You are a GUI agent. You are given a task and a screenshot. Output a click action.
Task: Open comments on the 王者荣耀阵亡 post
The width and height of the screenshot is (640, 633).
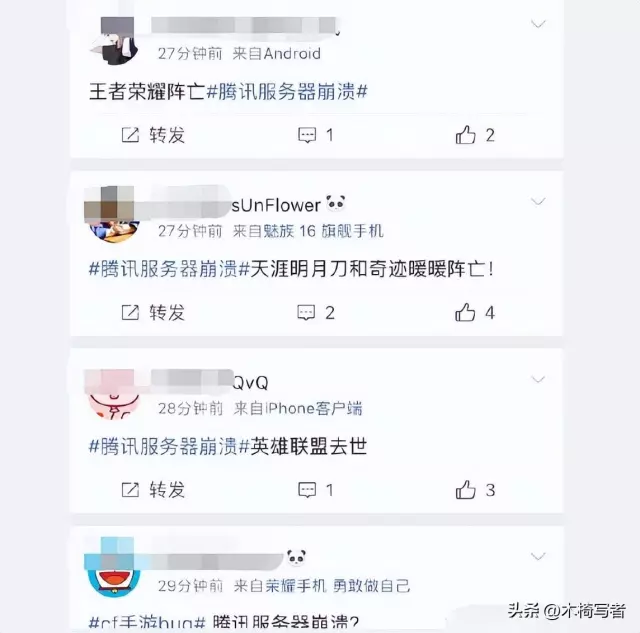click(316, 135)
